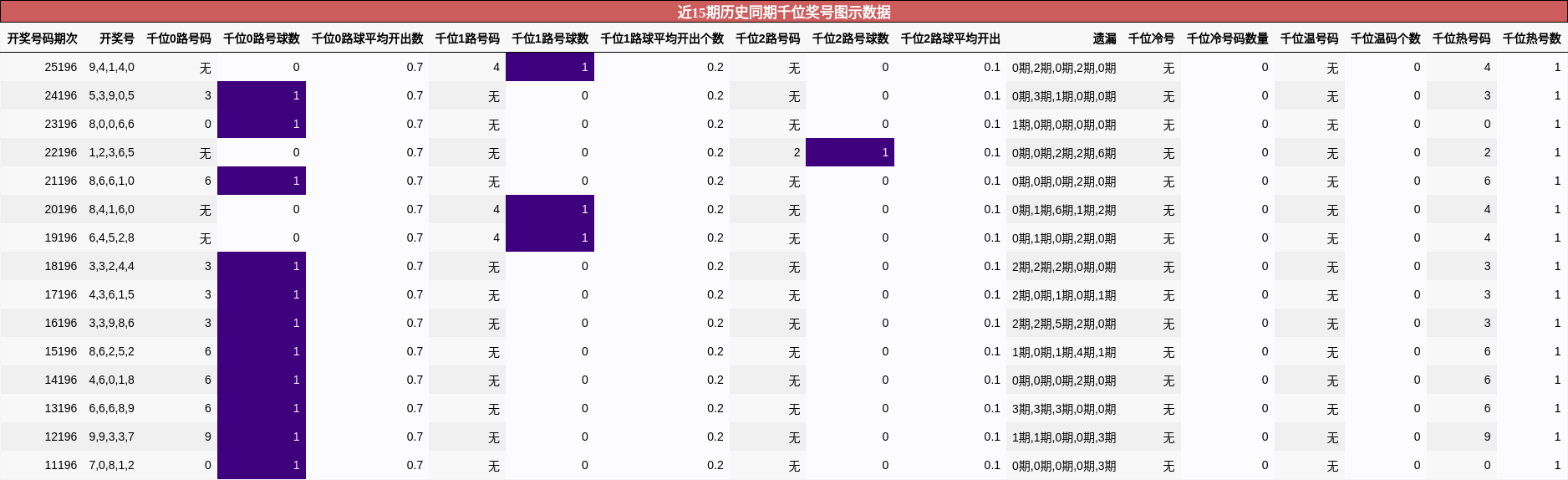The image size is (1568, 480).
Task: Click period cell 22196
Action: [x=61, y=152]
